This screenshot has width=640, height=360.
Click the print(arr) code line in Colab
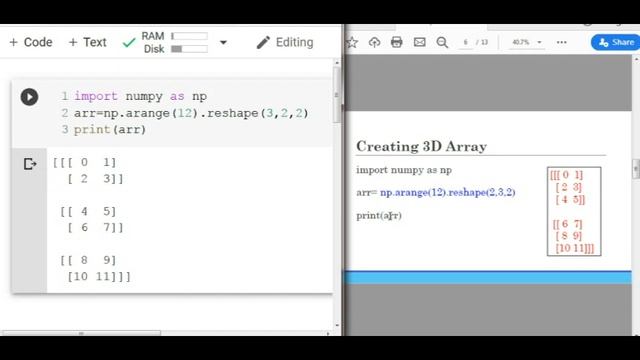coord(110,130)
